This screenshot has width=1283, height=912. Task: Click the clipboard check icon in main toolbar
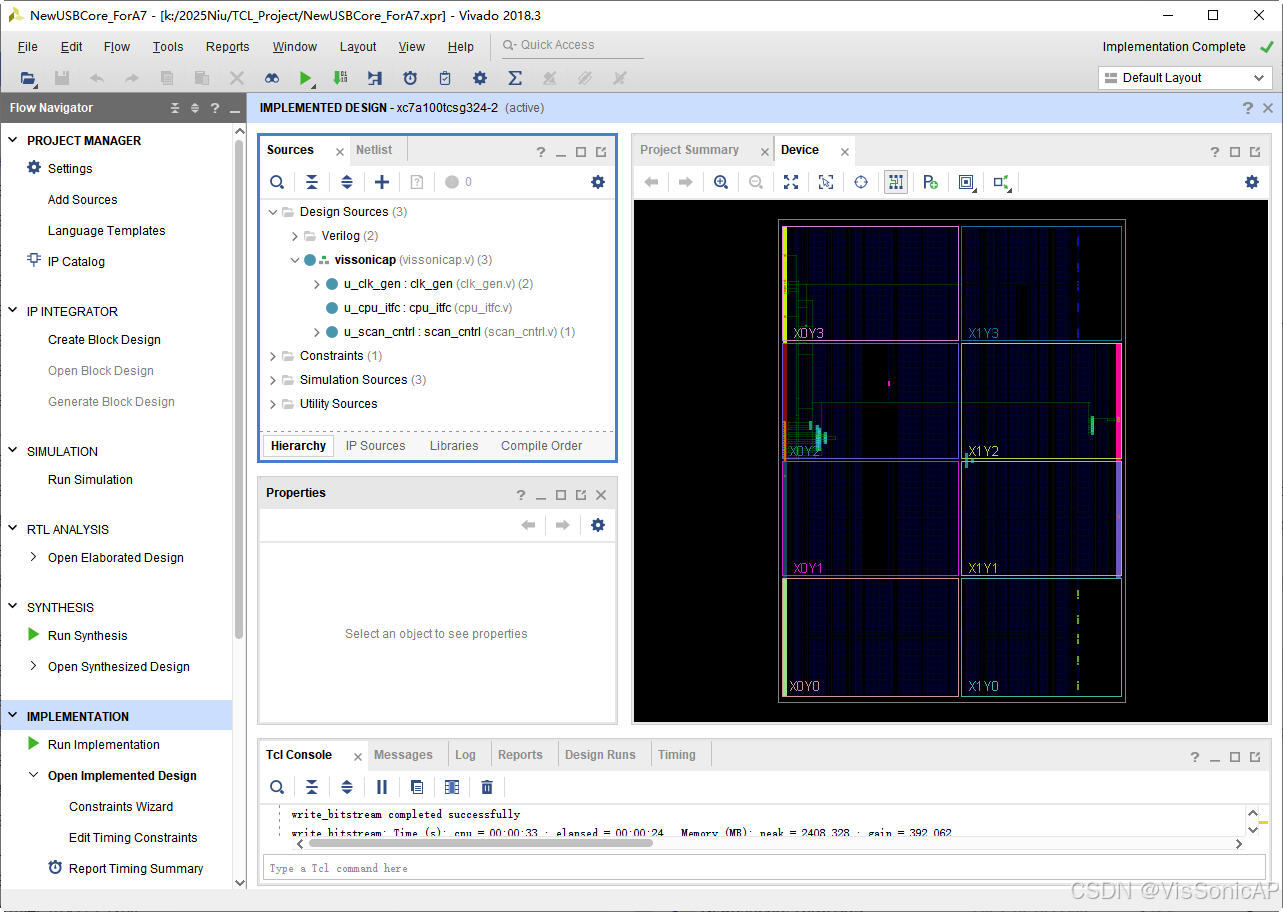pyautogui.click(x=445, y=78)
